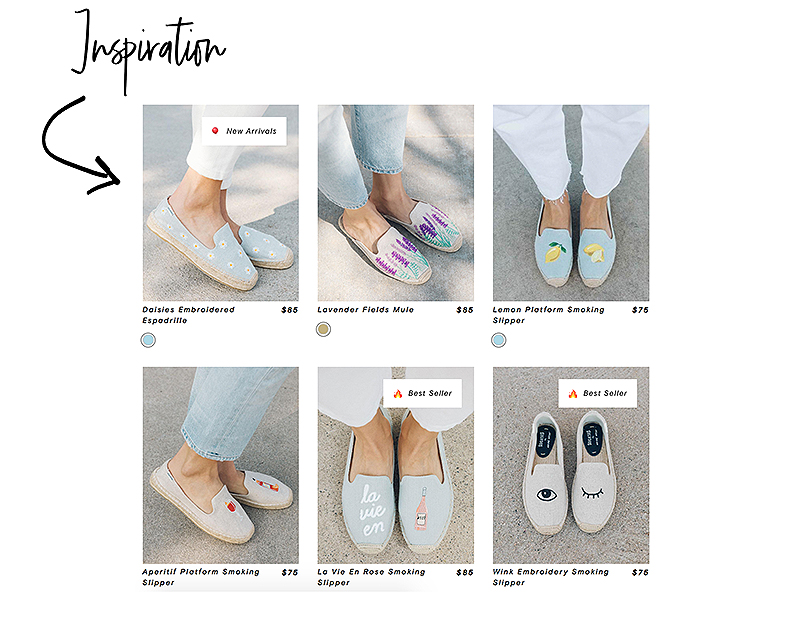
Task: Click the Daisies Embroidered Espadrille title link
Action: (x=188, y=315)
